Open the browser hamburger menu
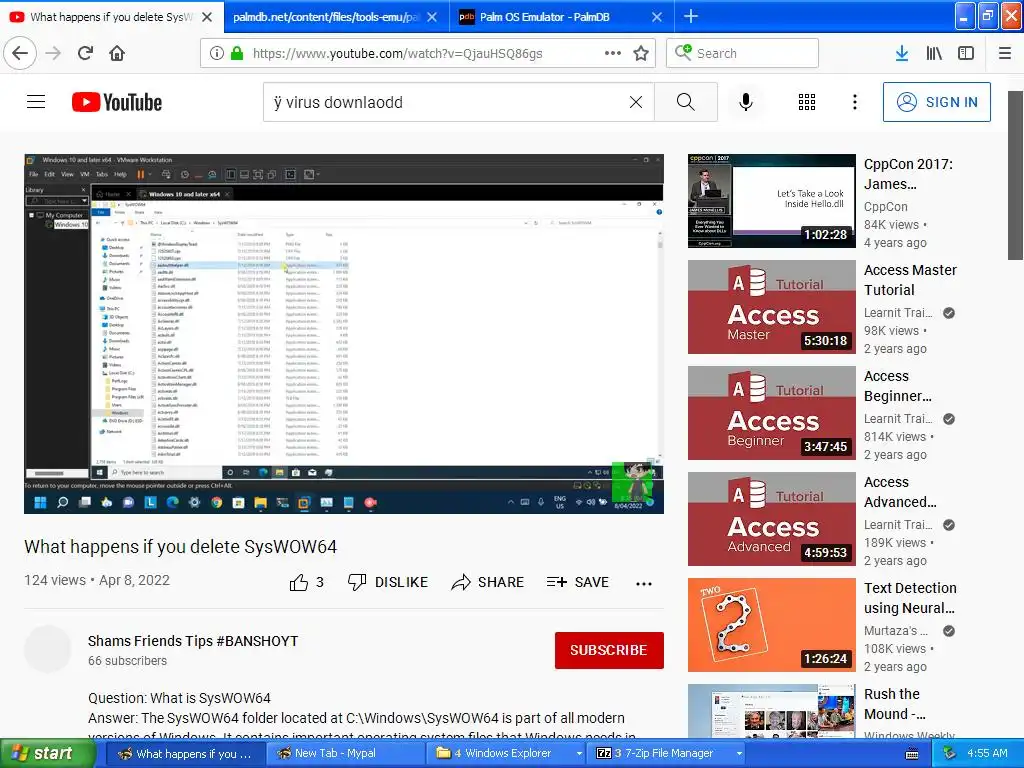This screenshot has width=1024, height=768. tap(1005, 54)
